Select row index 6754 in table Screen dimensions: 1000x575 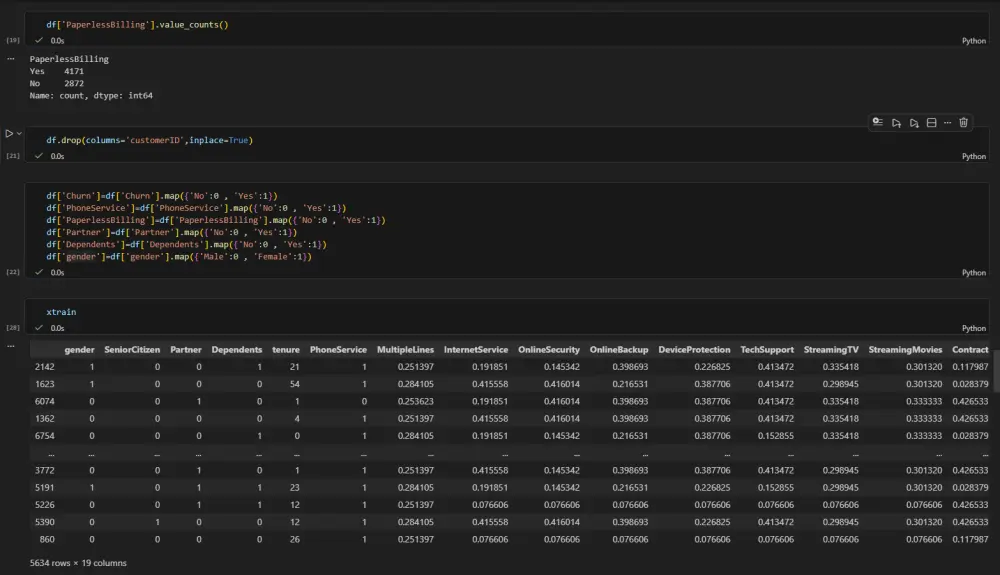pyautogui.click(x=45, y=435)
